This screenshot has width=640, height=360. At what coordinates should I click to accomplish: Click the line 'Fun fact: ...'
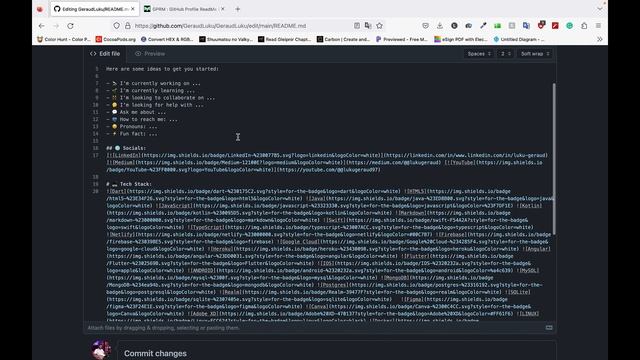(132, 134)
